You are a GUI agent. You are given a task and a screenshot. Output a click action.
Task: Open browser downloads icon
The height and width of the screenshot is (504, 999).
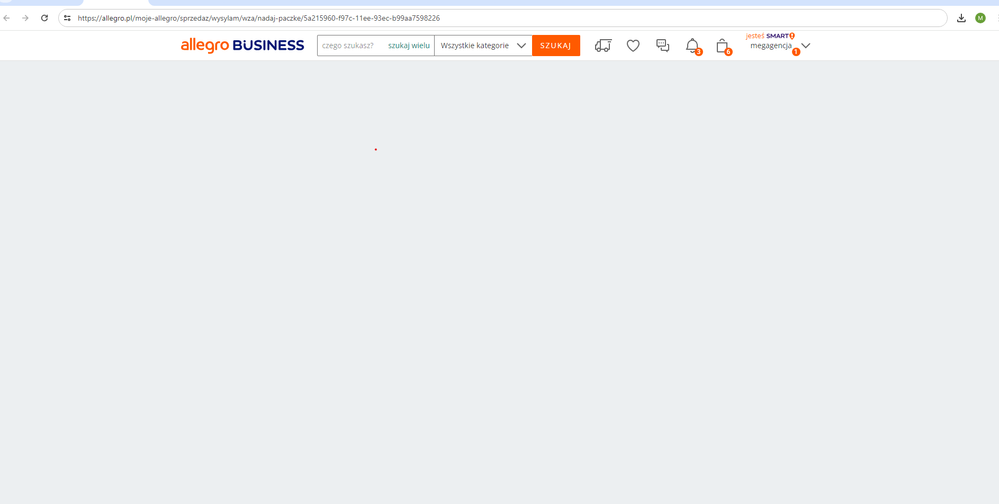click(x=961, y=18)
